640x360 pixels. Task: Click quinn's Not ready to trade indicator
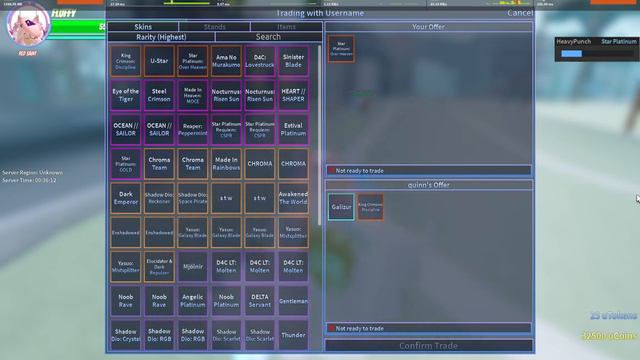pyautogui.click(x=429, y=328)
